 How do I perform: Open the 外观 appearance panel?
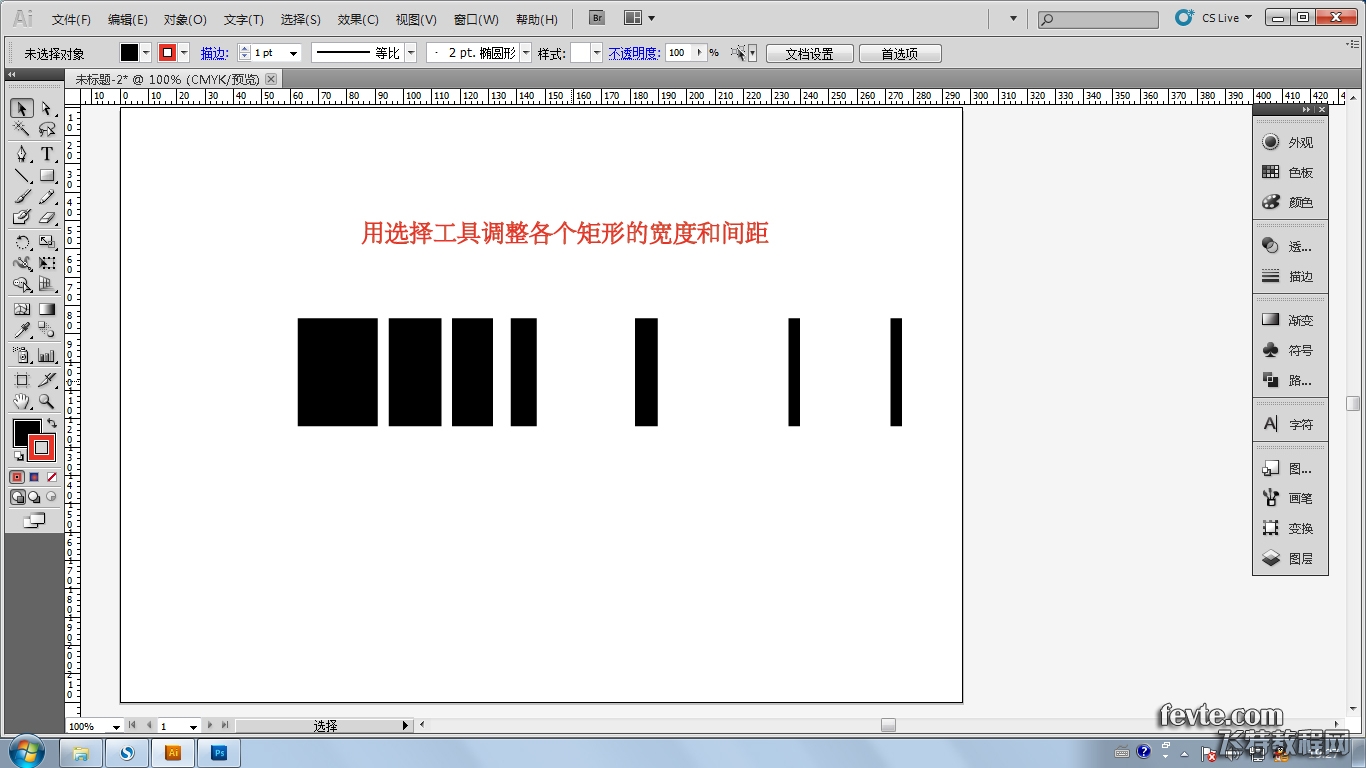click(x=1289, y=142)
